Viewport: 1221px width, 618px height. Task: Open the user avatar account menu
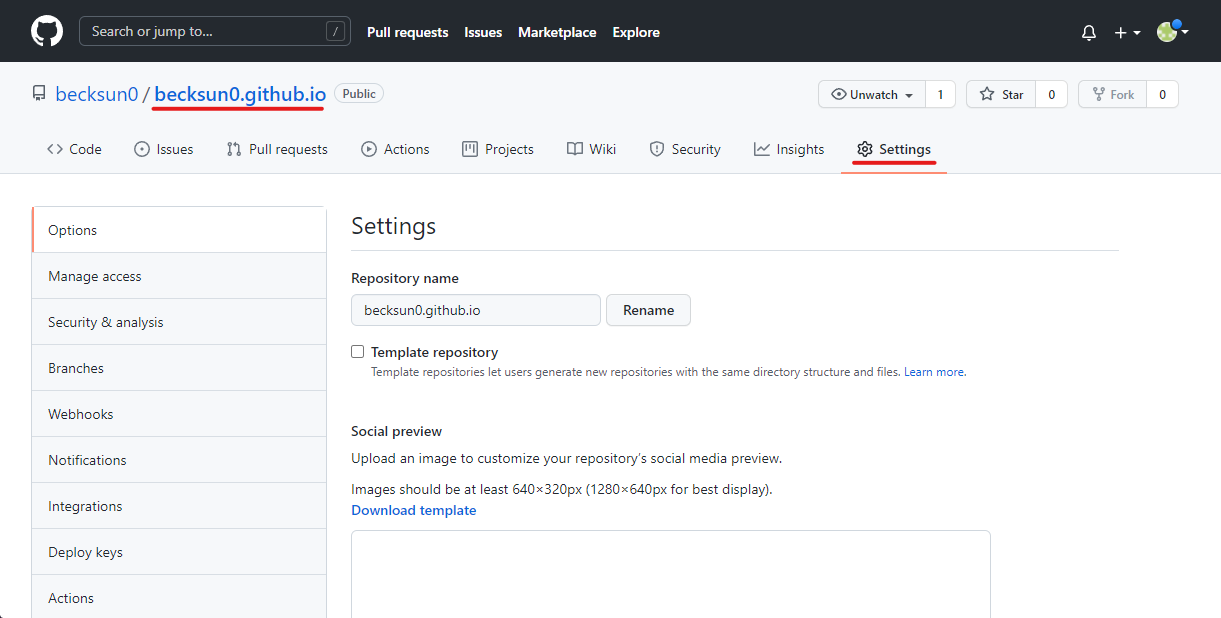(x=1172, y=32)
